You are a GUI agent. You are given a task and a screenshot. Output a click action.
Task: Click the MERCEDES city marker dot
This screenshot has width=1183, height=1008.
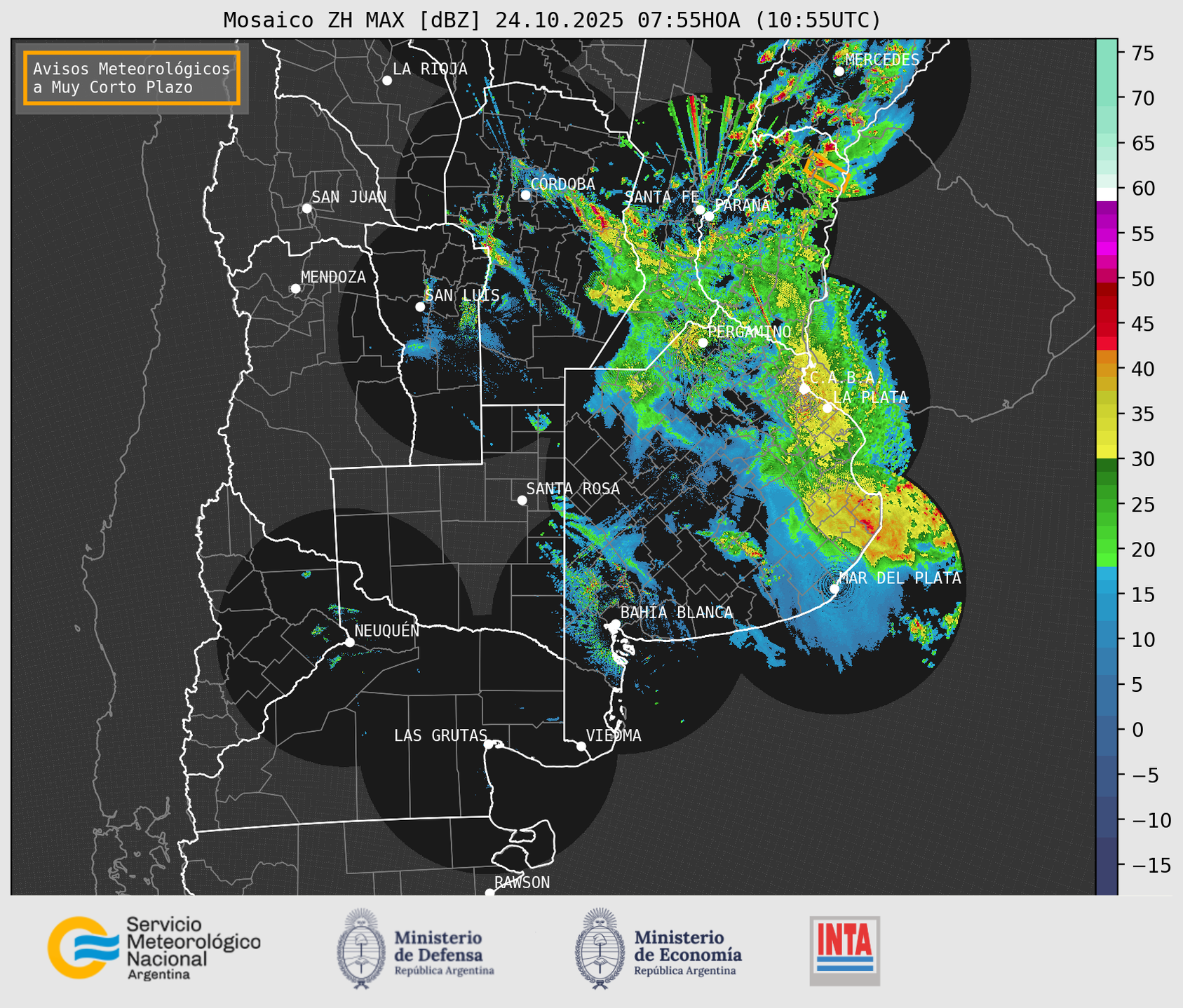tap(839, 71)
